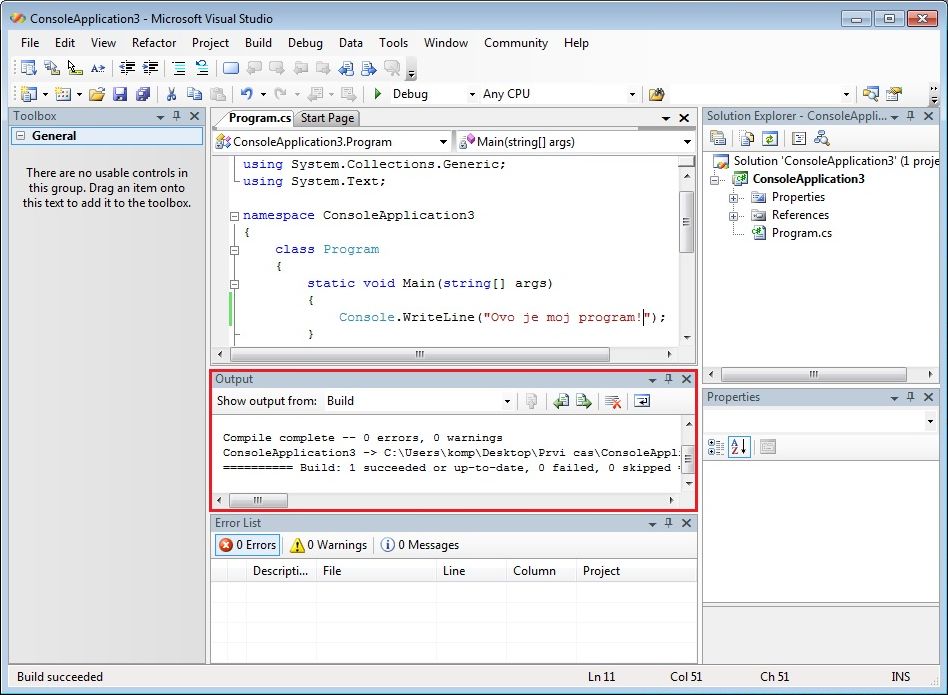Image resolution: width=948 pixels, height=695 pixels.
Task: Sort properties alphabetically with A-Z icon
Action: [739, 447]
